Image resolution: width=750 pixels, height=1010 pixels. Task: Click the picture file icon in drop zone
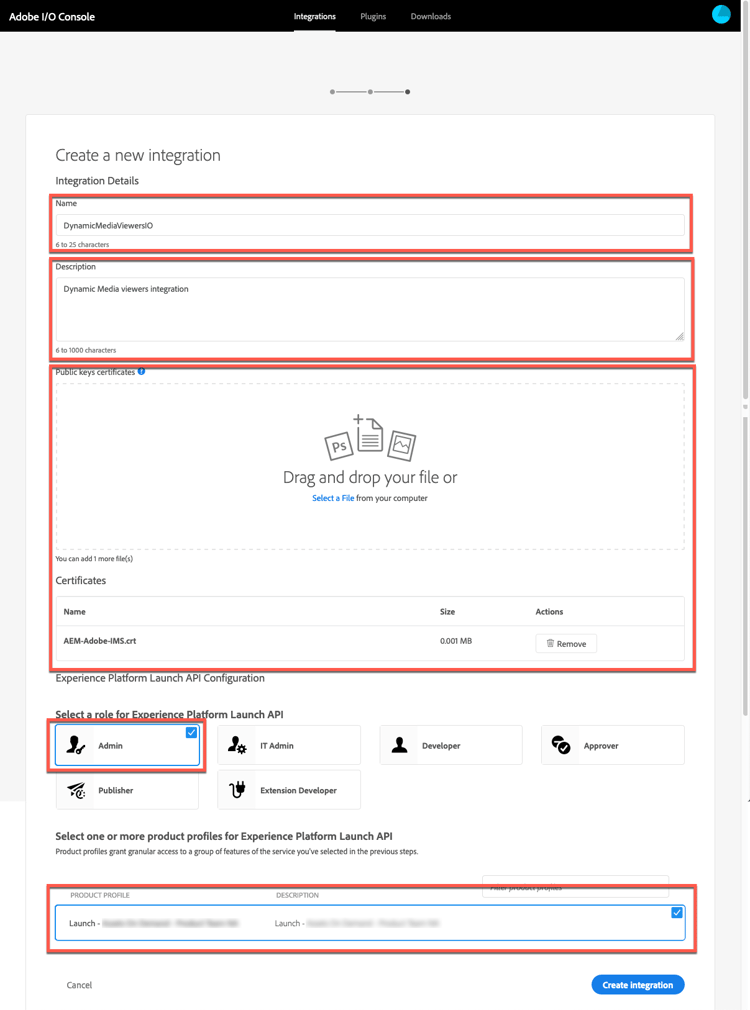tap(401, 445)
